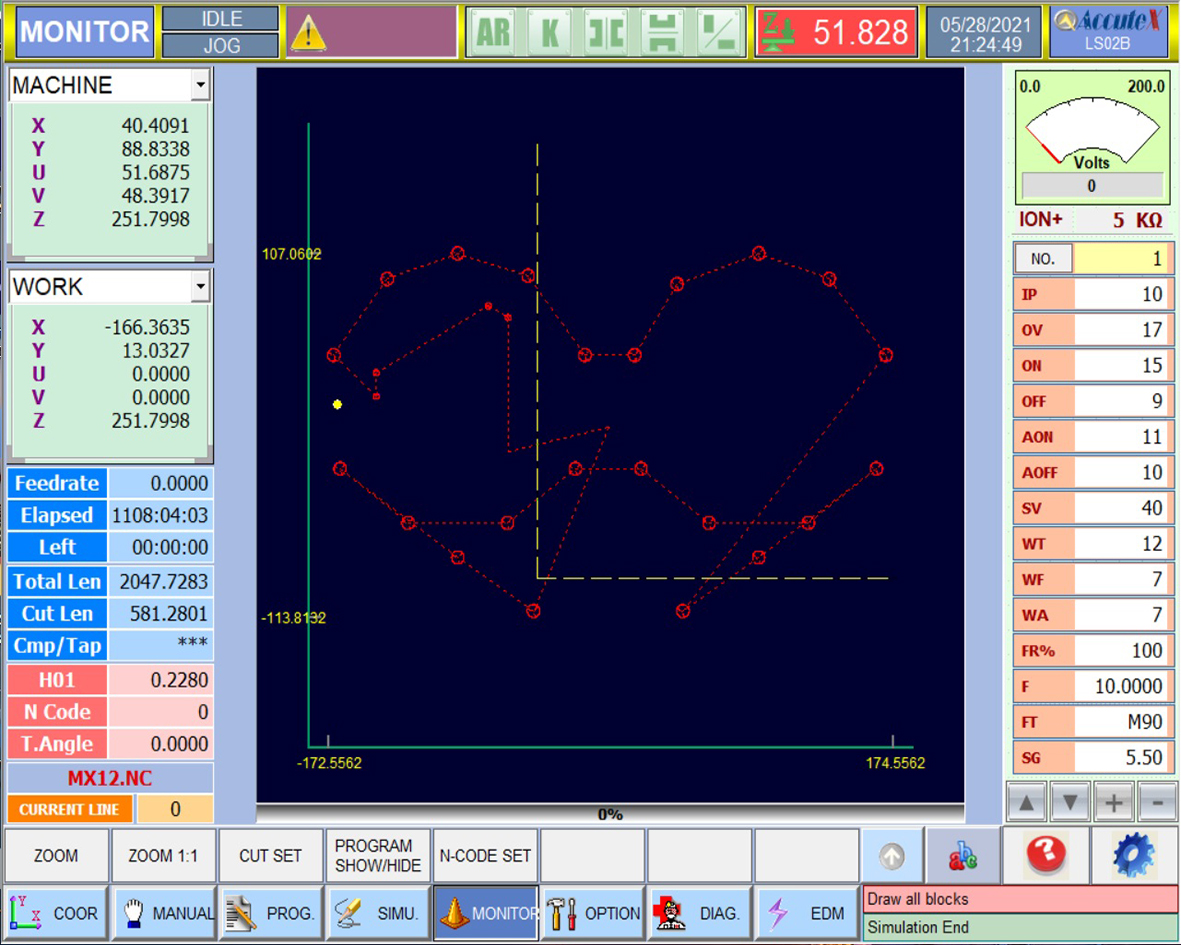This screenshot has height=945, width=1181.
Task: Open settings with the blue gear icon
Action: pos(1133,856)
